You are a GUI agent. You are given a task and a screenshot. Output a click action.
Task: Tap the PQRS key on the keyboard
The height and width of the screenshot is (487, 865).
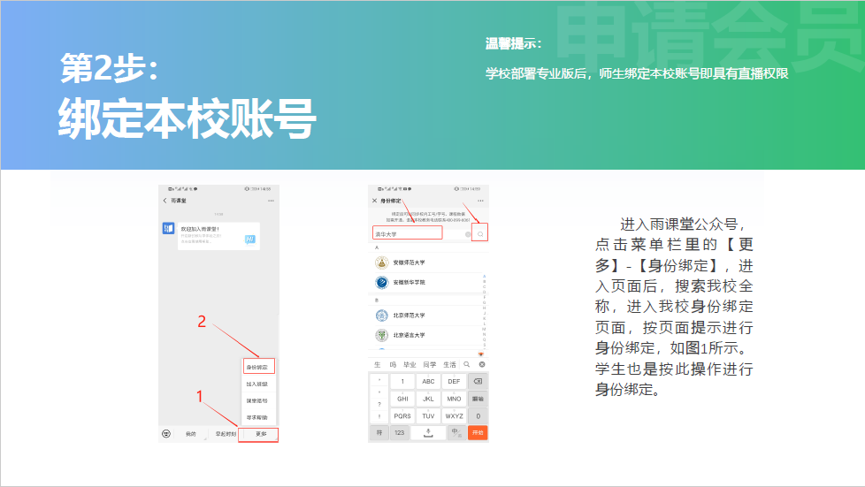pyautogui.click(x=402, y=416)
